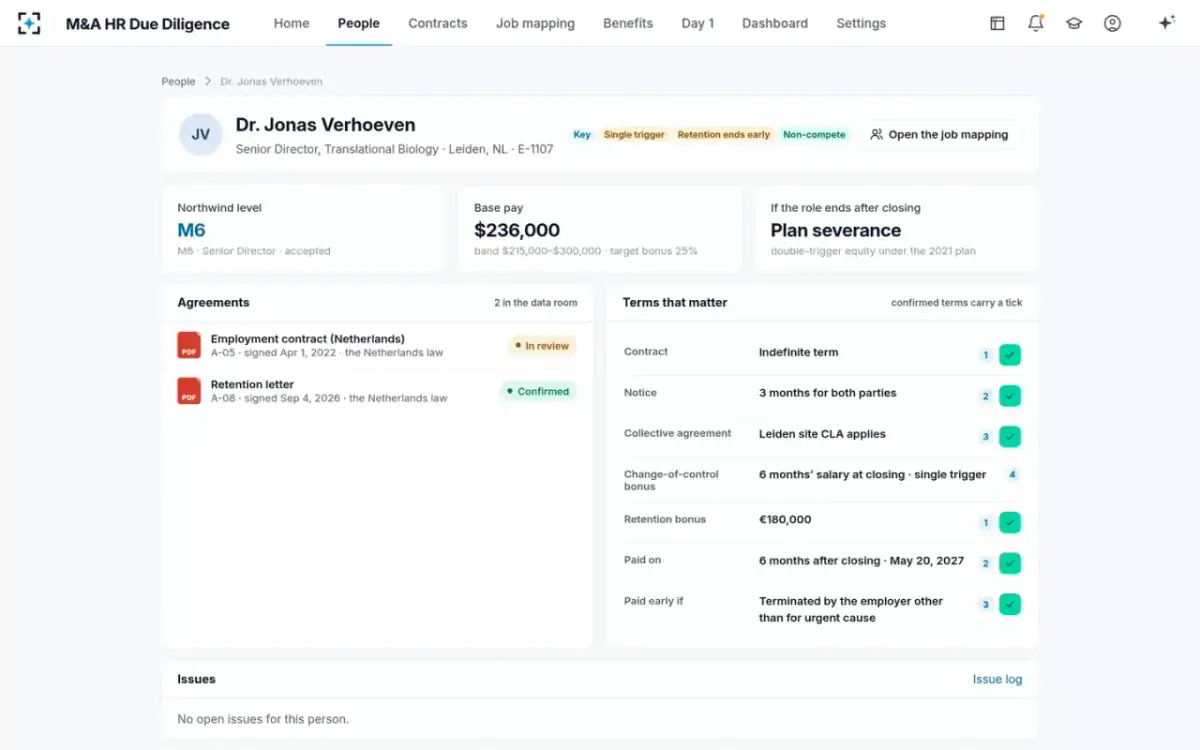
Task: Open the Settings tab
Action: (x=861, y=23)
